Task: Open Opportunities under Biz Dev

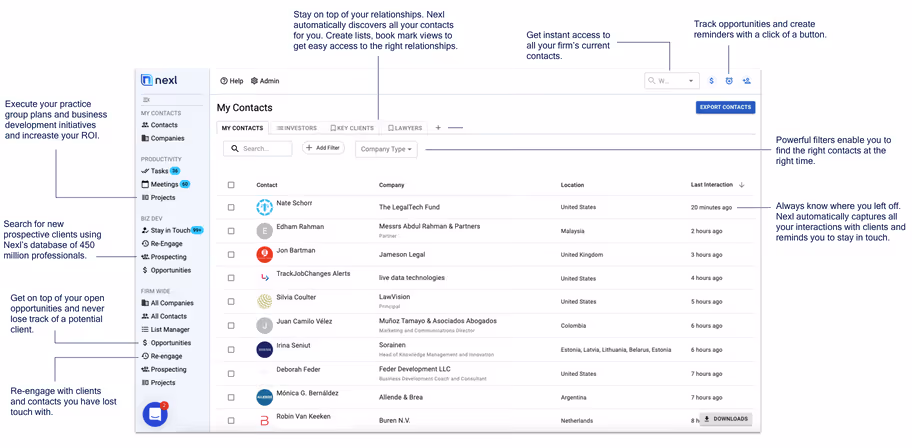Action: (166, 271)
